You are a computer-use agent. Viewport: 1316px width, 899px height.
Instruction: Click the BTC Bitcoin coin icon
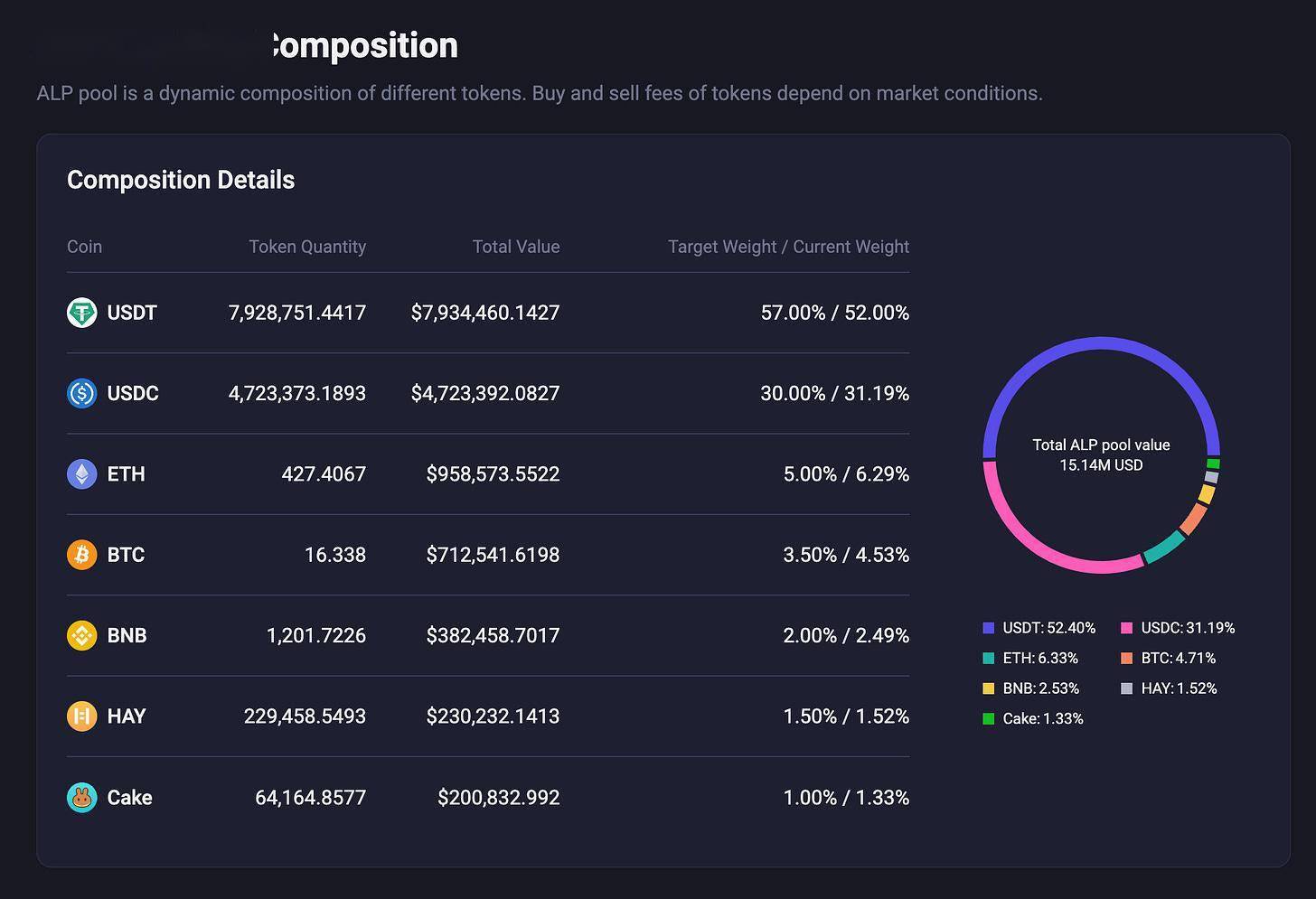(82, 554)
